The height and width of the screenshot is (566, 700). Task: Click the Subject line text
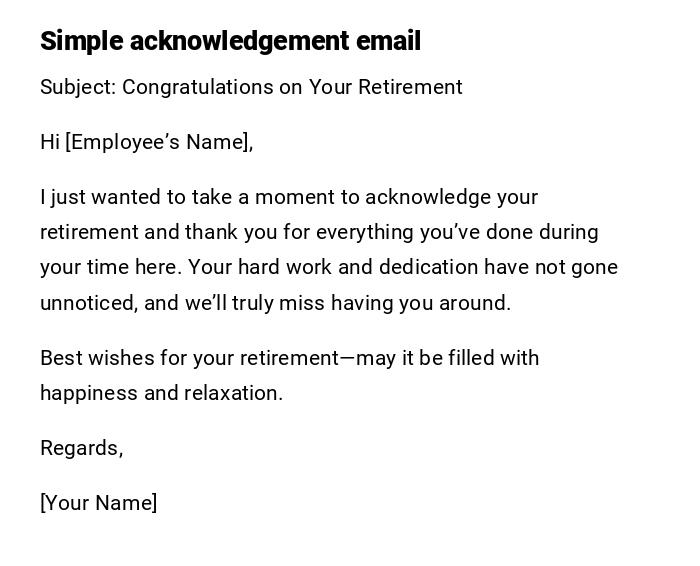click(x=251, y=87)
